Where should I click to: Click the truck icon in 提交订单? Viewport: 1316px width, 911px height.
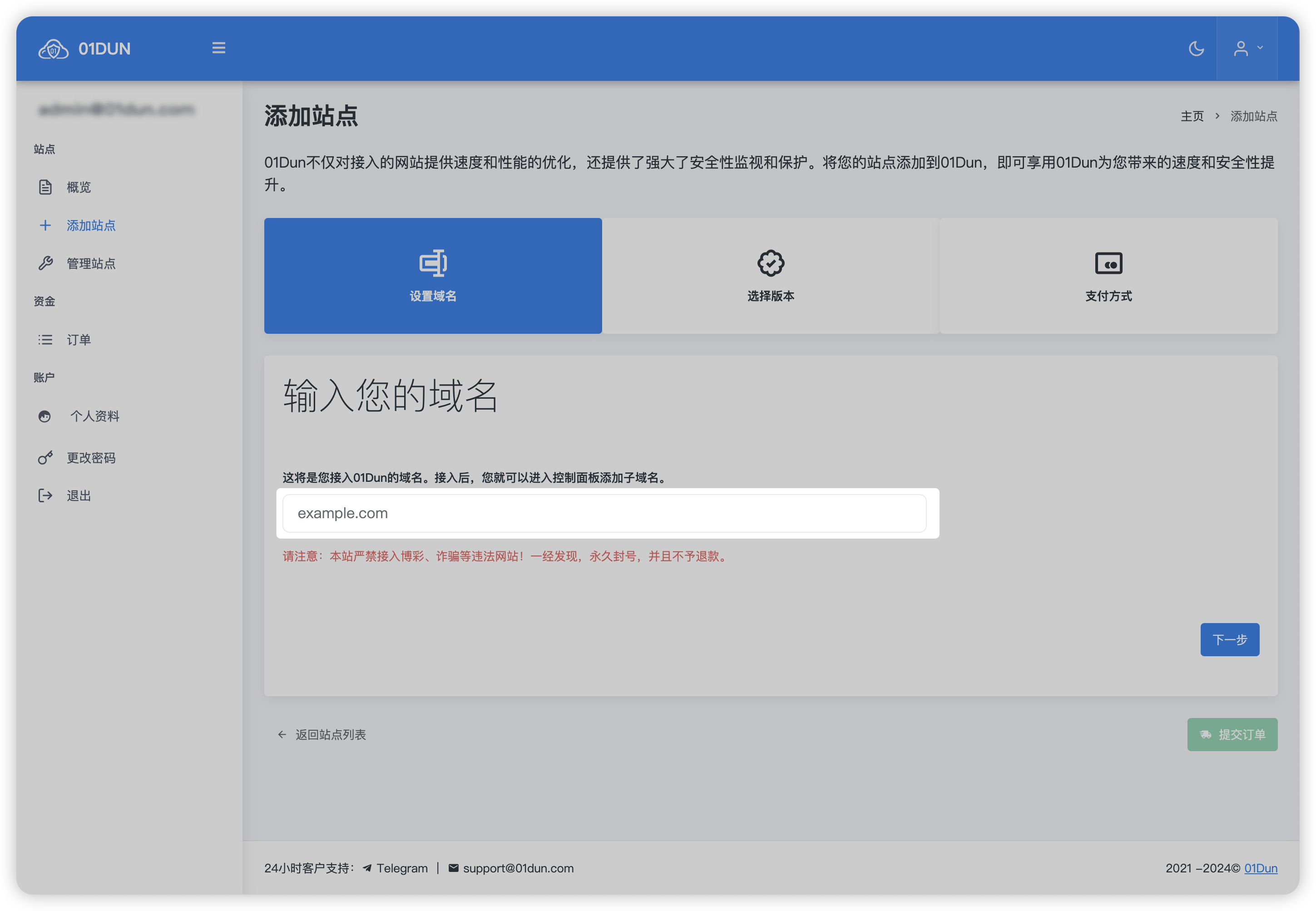coord(1206,735)
